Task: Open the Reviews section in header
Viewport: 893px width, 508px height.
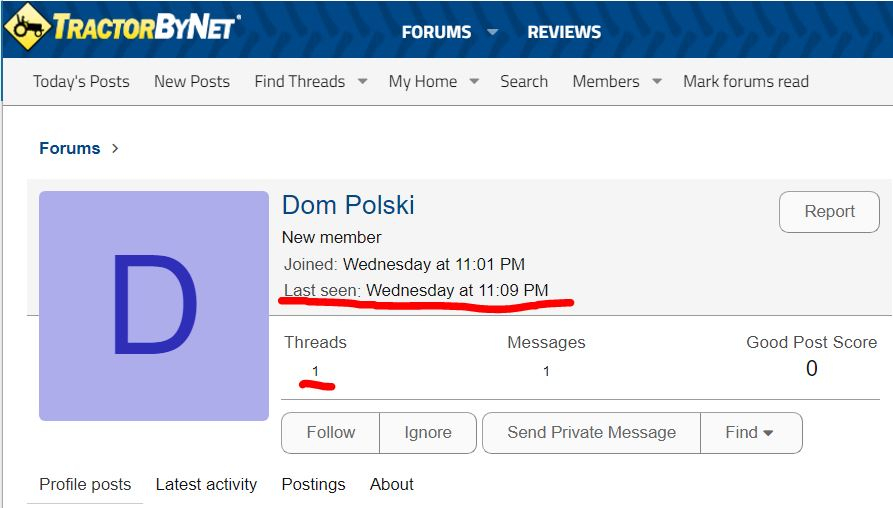Action: pos(564,32)
